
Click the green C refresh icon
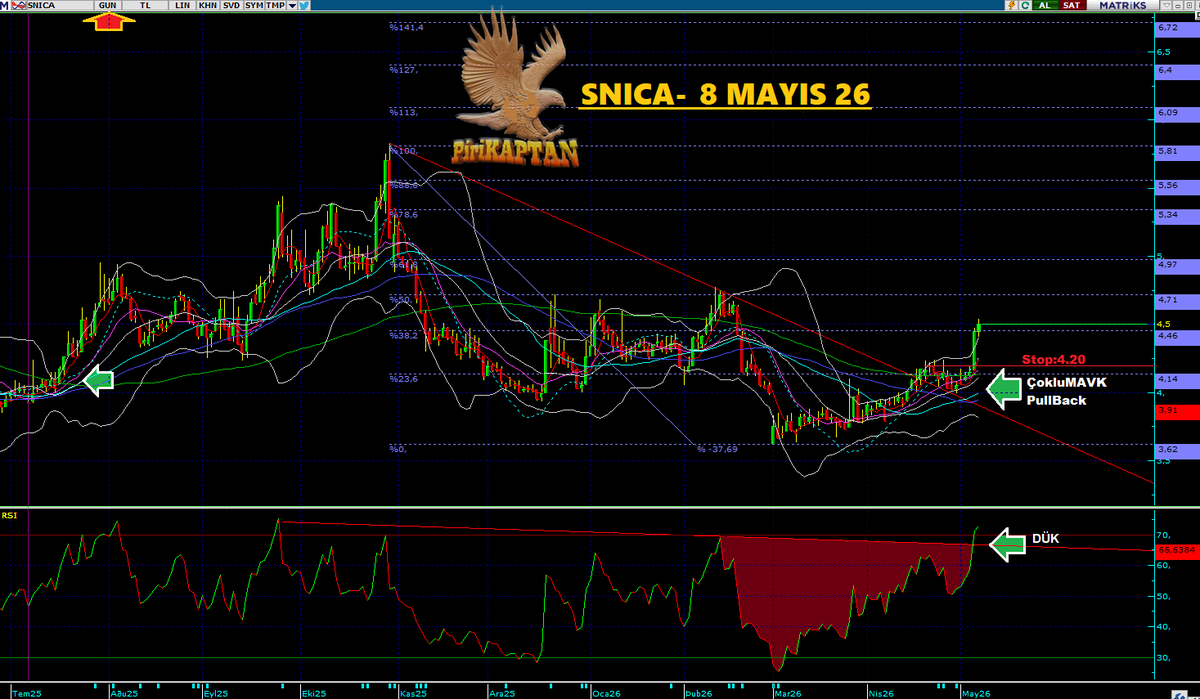[1025, 5]
